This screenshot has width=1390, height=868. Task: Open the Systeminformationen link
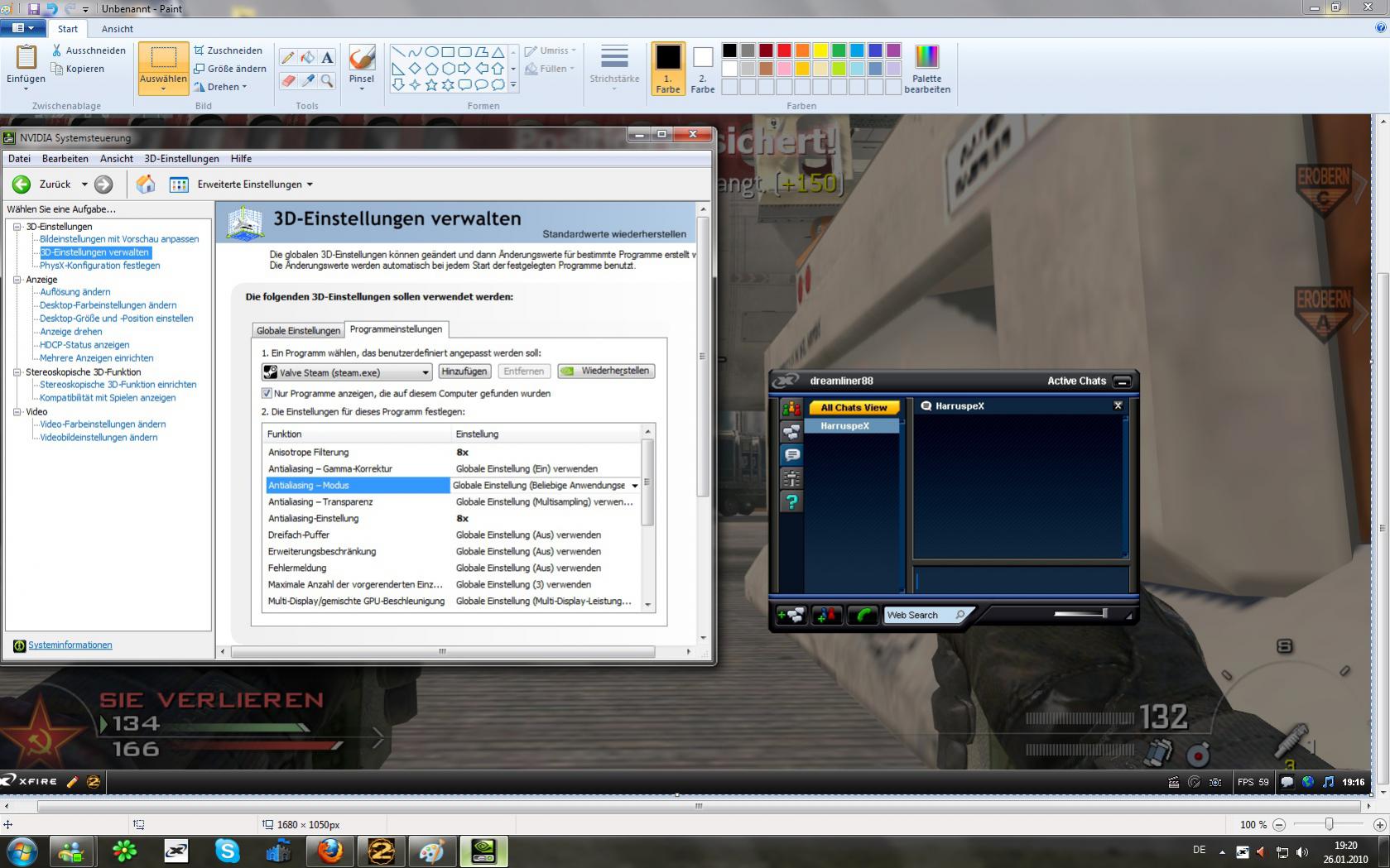point(70,645)
